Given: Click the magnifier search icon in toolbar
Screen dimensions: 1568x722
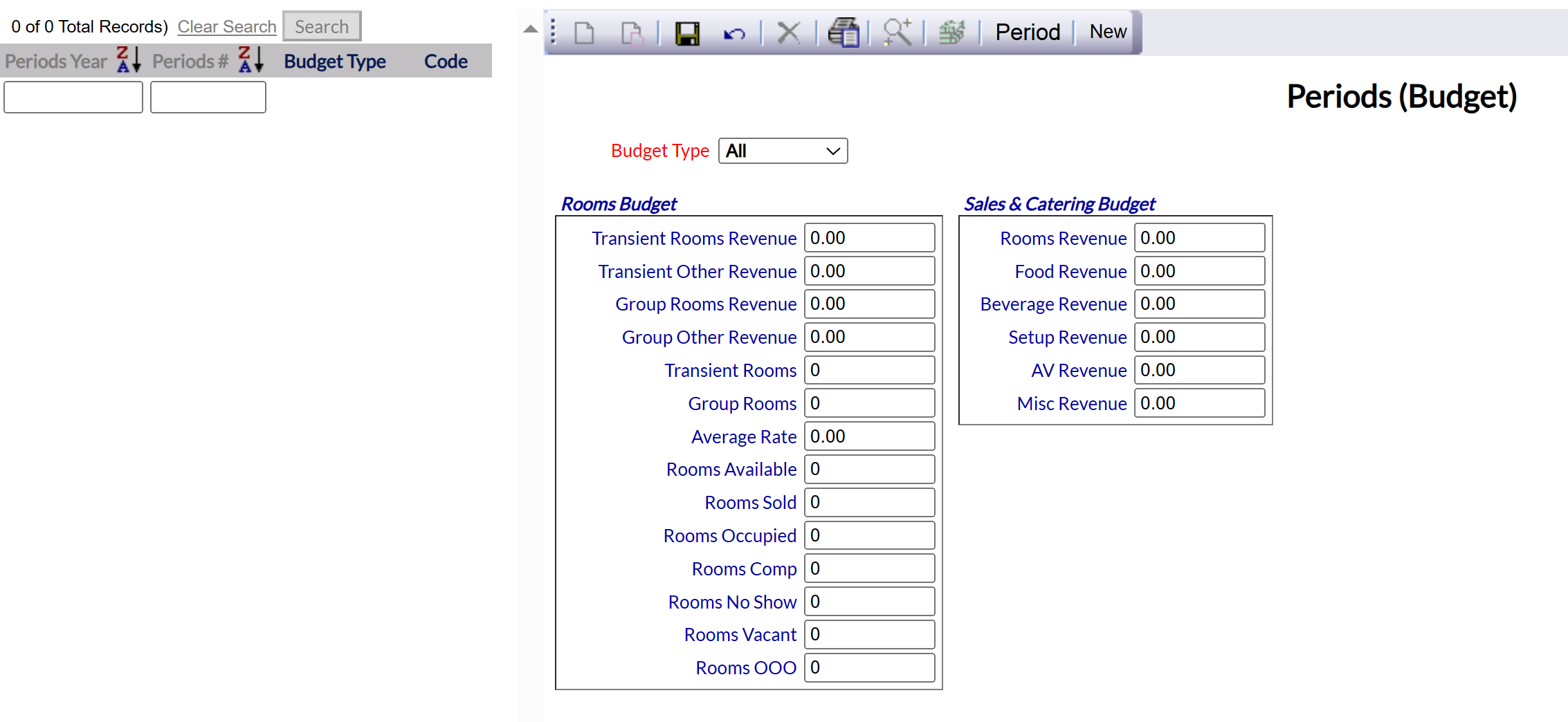Looking at the screenshot, I should pyautogui.click(x=897, y=33).
